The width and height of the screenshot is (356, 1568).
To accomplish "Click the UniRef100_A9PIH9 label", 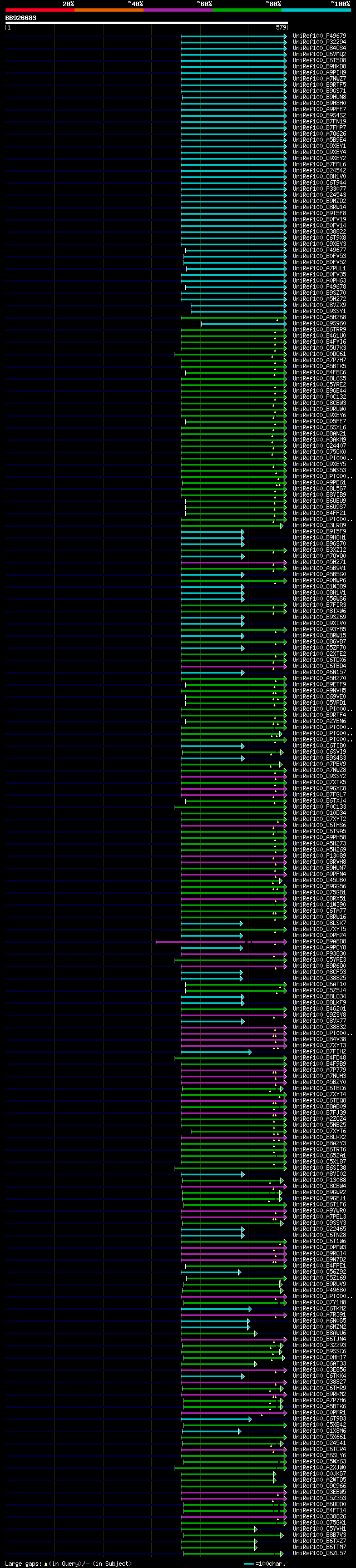I will 319,73.
